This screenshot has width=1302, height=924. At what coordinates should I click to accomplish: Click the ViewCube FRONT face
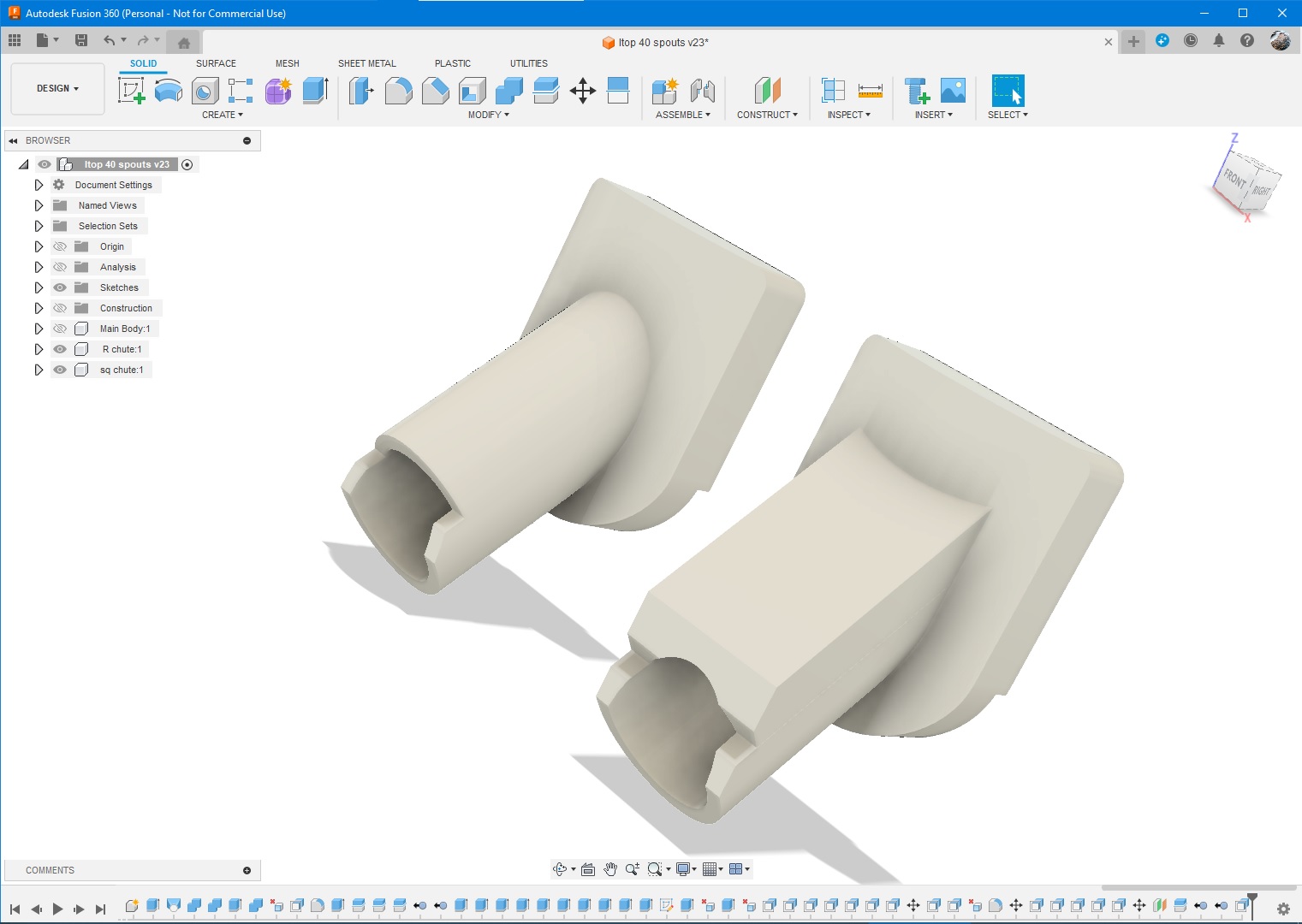(x=1234, y=178)
